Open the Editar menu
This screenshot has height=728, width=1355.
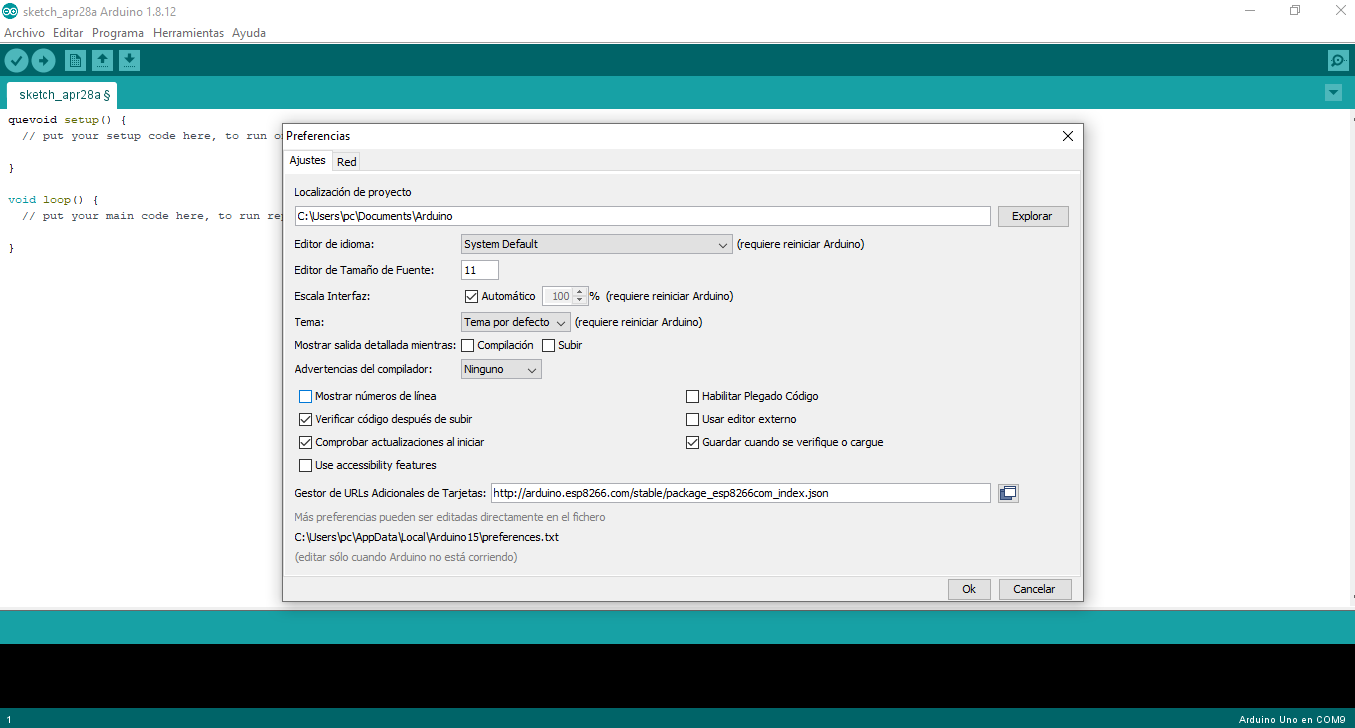[68, 33]
